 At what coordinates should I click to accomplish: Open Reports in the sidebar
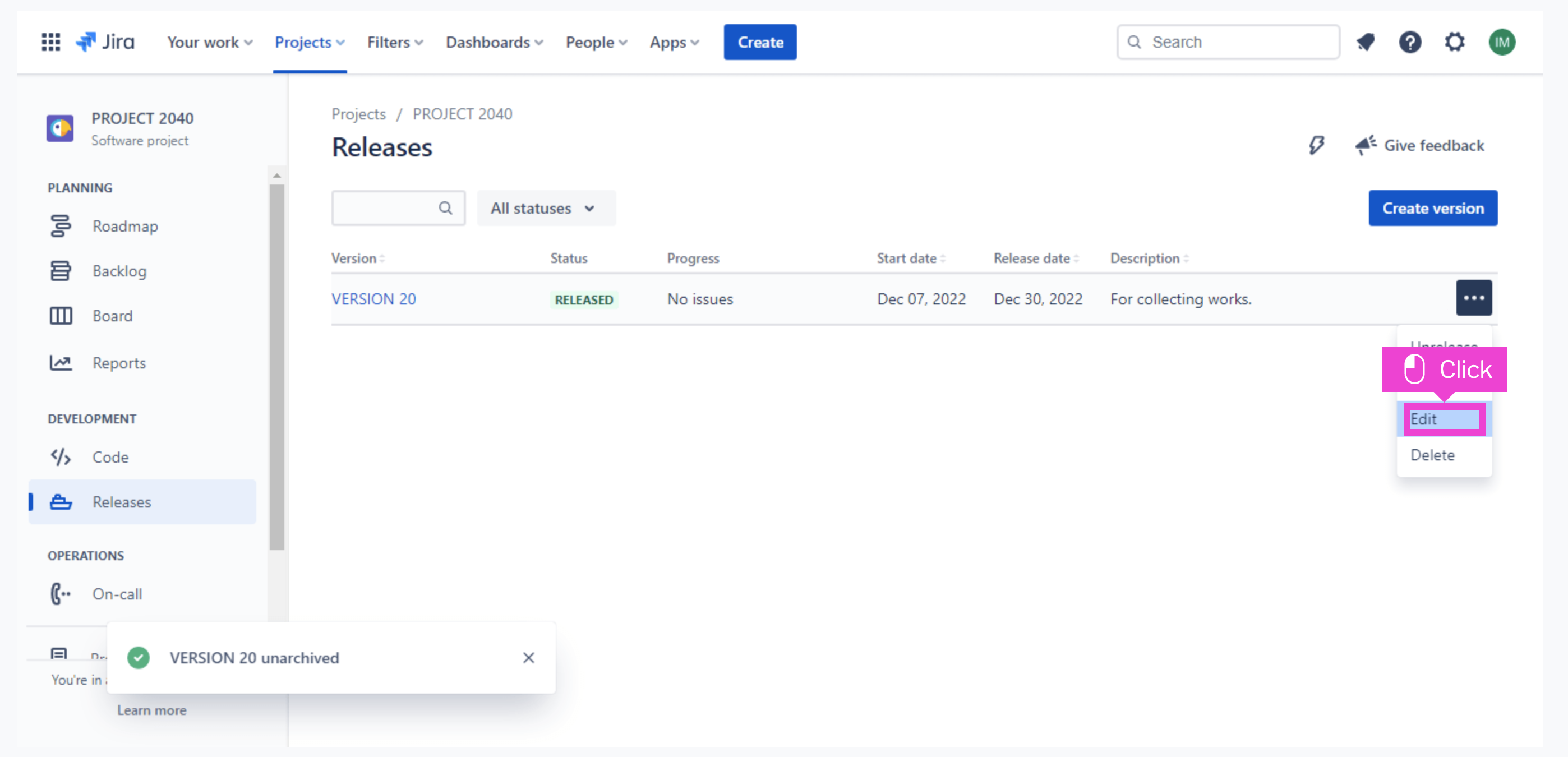(142, 363)
